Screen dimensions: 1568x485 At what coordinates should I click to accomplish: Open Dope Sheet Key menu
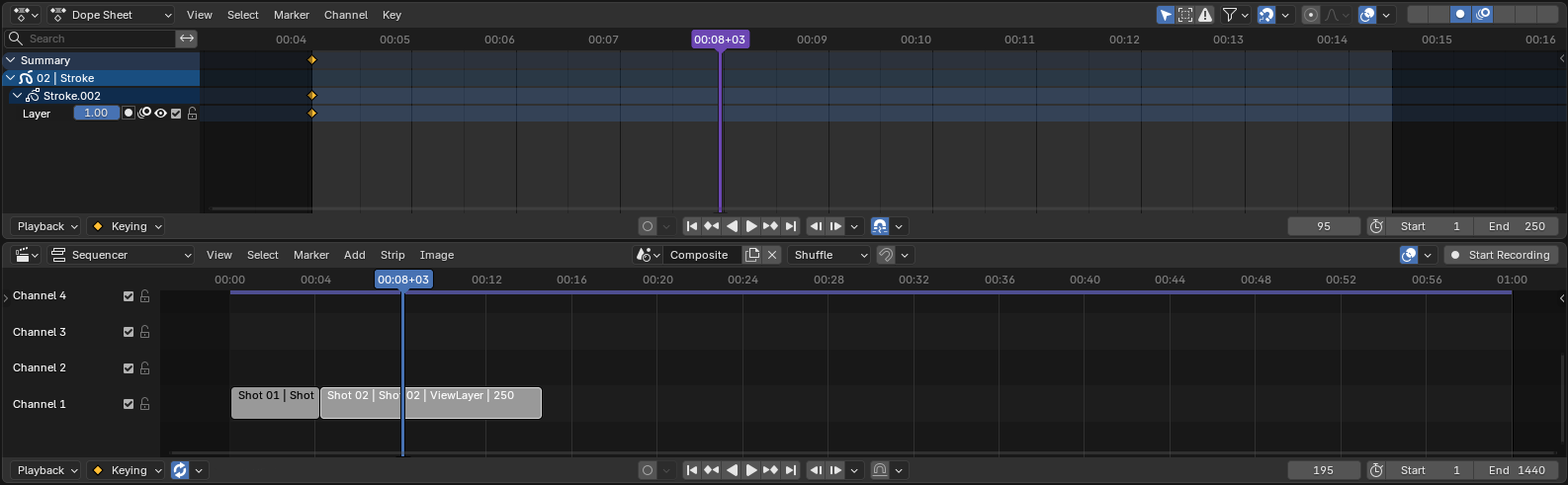point(392,15)
